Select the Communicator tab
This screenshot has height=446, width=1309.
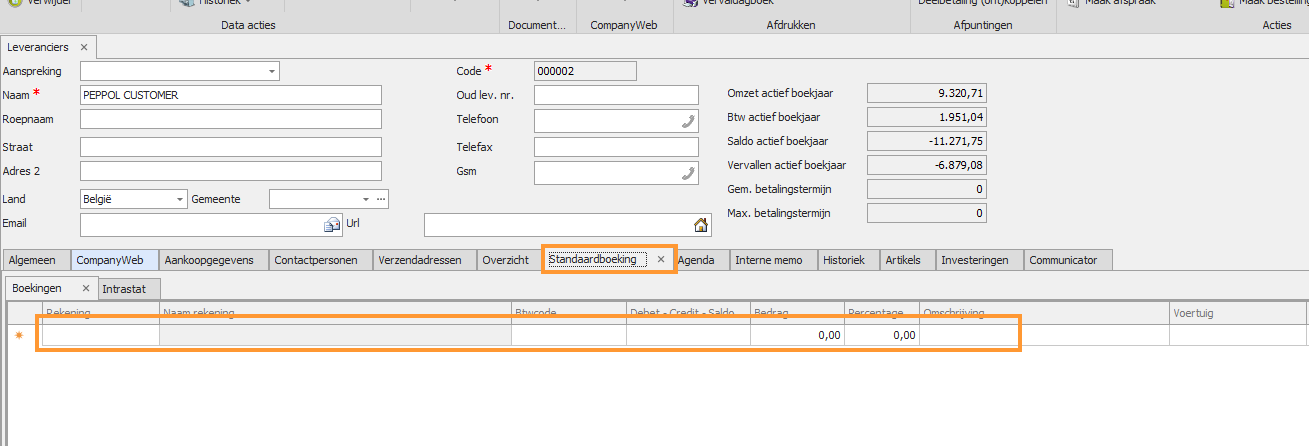click(x=1068, y=260)
